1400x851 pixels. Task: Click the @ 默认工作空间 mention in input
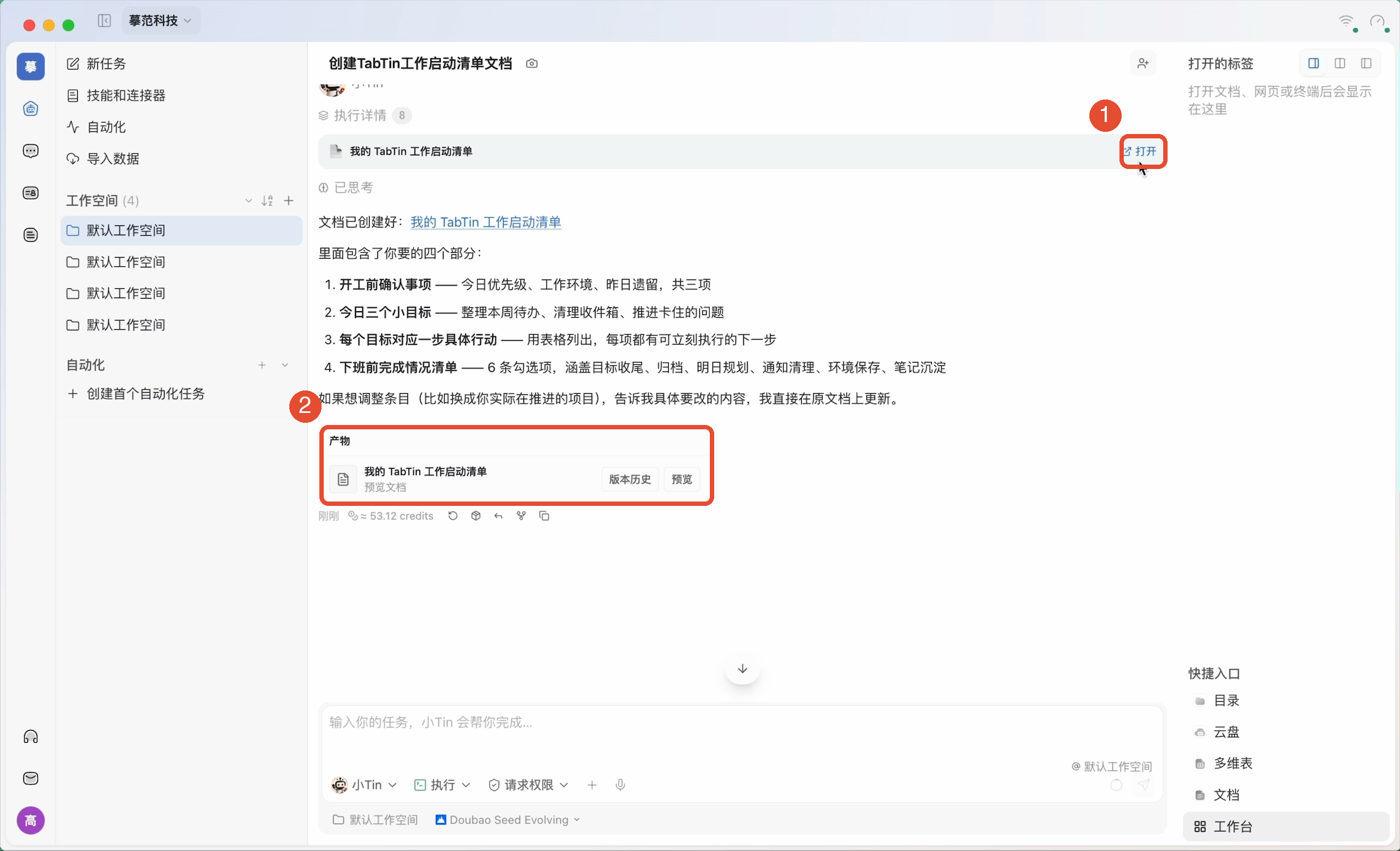(1111, 766)
